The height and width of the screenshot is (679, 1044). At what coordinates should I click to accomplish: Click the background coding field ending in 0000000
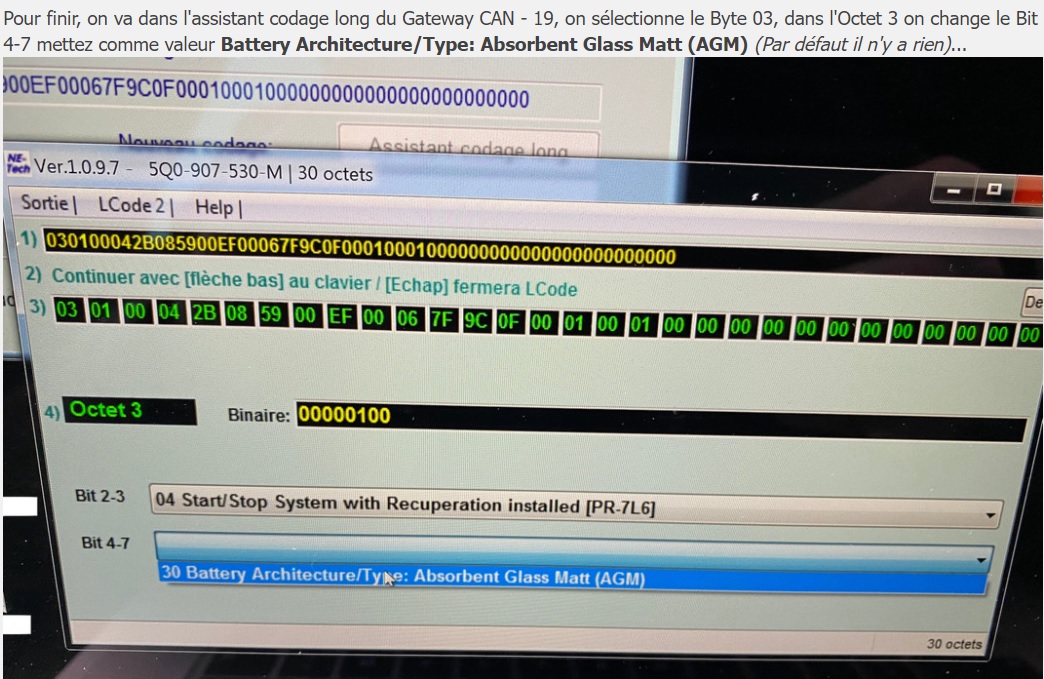pos(300,95)
